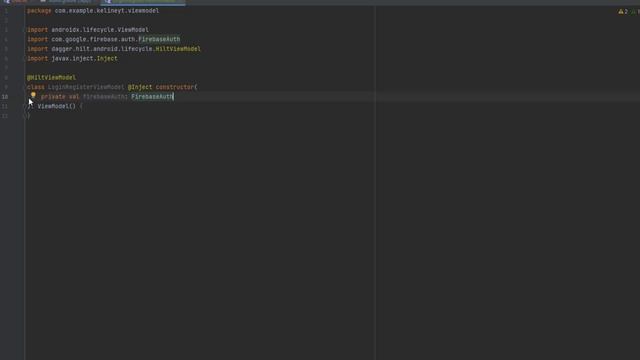The height and width of the screenshot is (360, 640).
Task: Click the LoginRegisterViewModel class name
Action: (86, 87)
